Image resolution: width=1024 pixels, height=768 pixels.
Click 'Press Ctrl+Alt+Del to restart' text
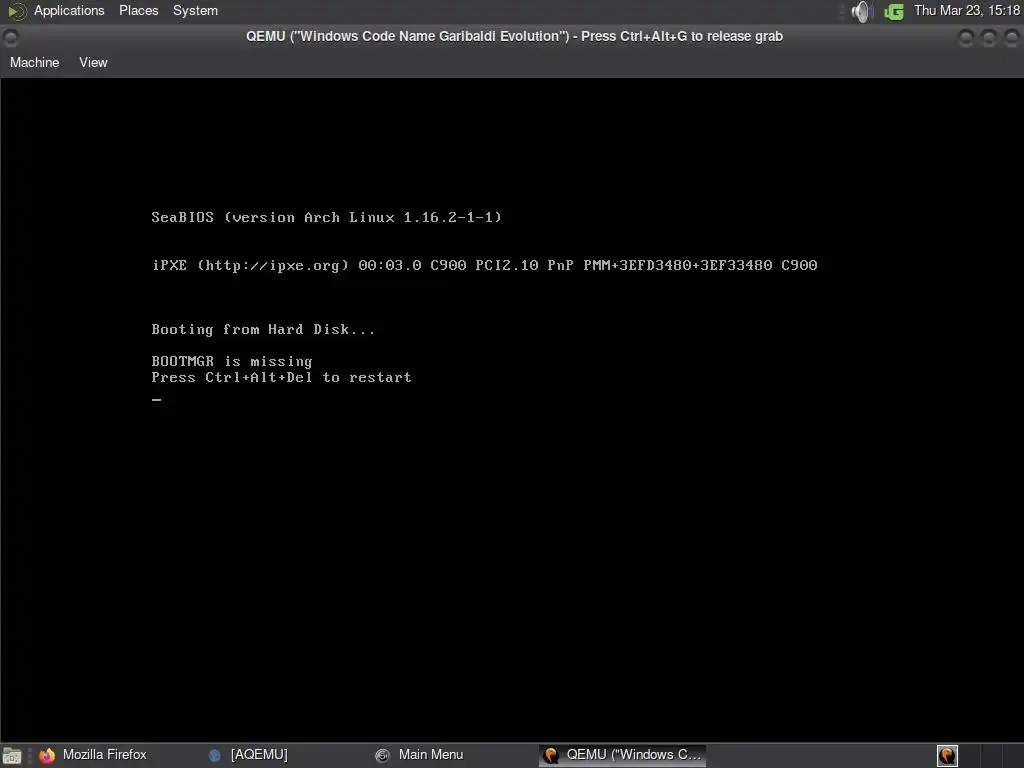pos(281,377)
